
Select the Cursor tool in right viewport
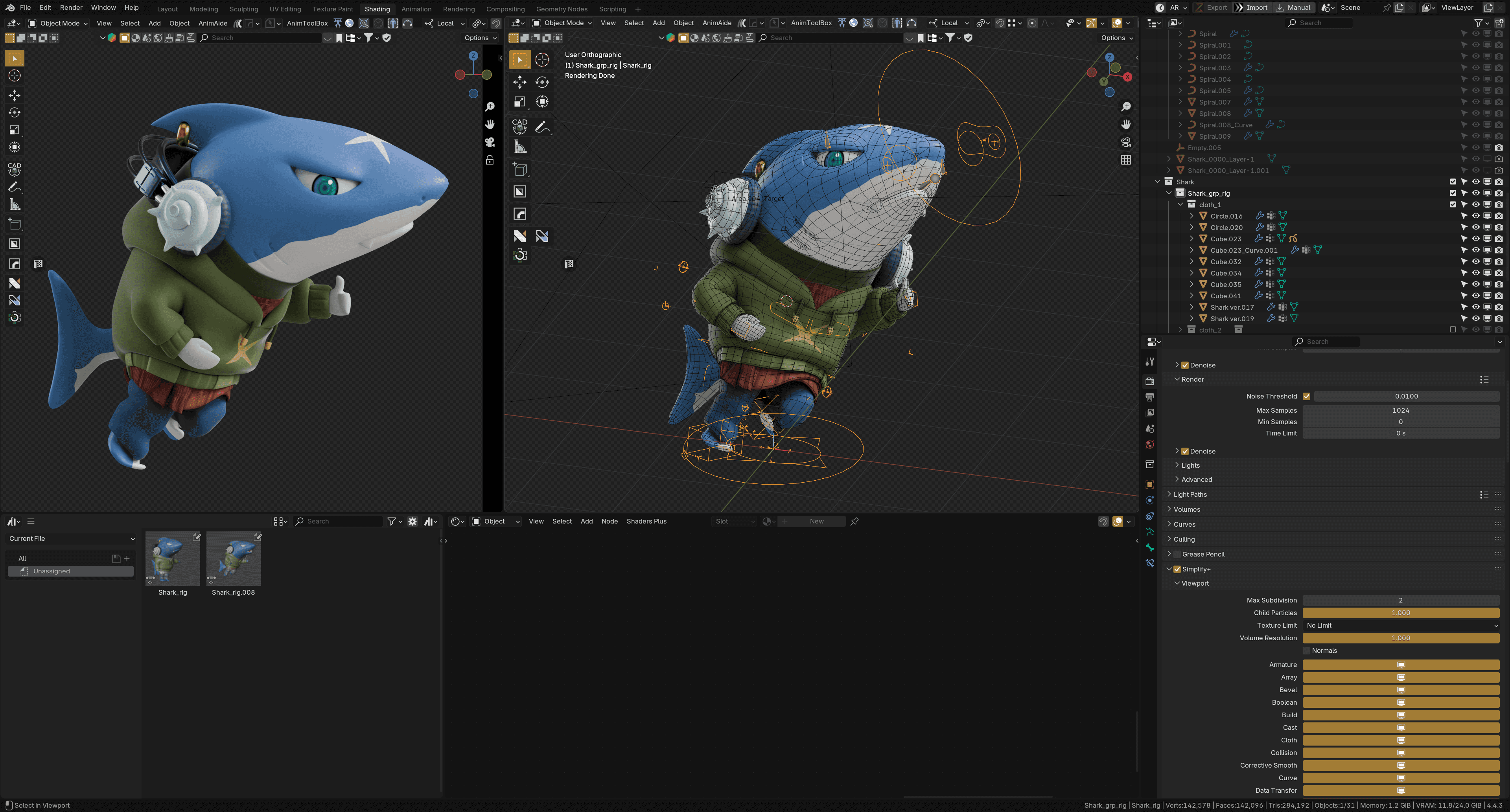point(542,60)
